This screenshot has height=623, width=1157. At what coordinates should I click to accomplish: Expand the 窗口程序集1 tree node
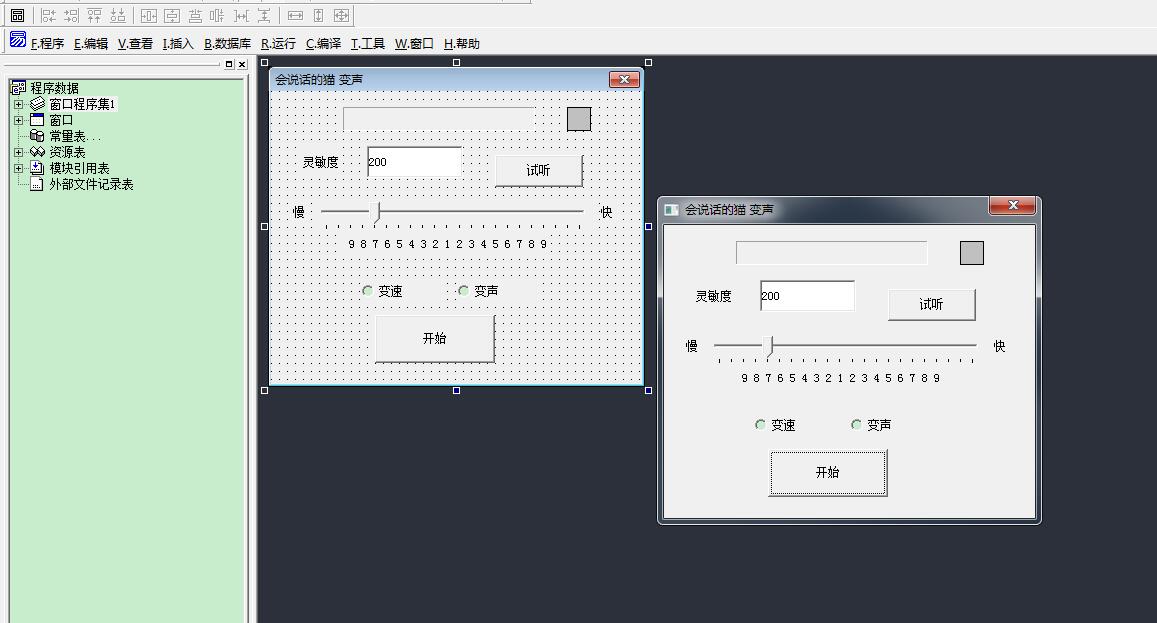pyautogui.click(x=18, y=104)
